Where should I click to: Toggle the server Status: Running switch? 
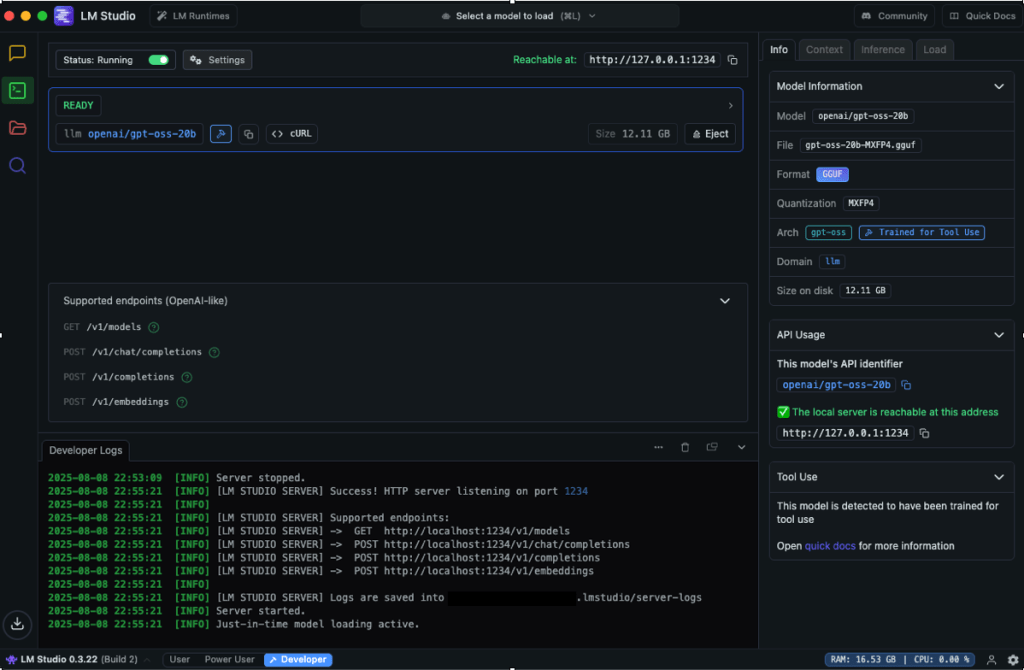(x=158, y=60)
